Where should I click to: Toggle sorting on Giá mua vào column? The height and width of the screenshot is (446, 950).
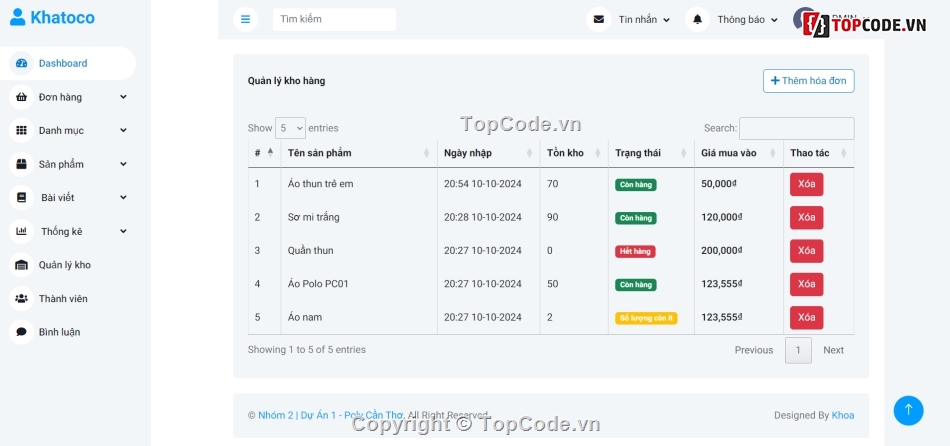(x=738, y=153)
